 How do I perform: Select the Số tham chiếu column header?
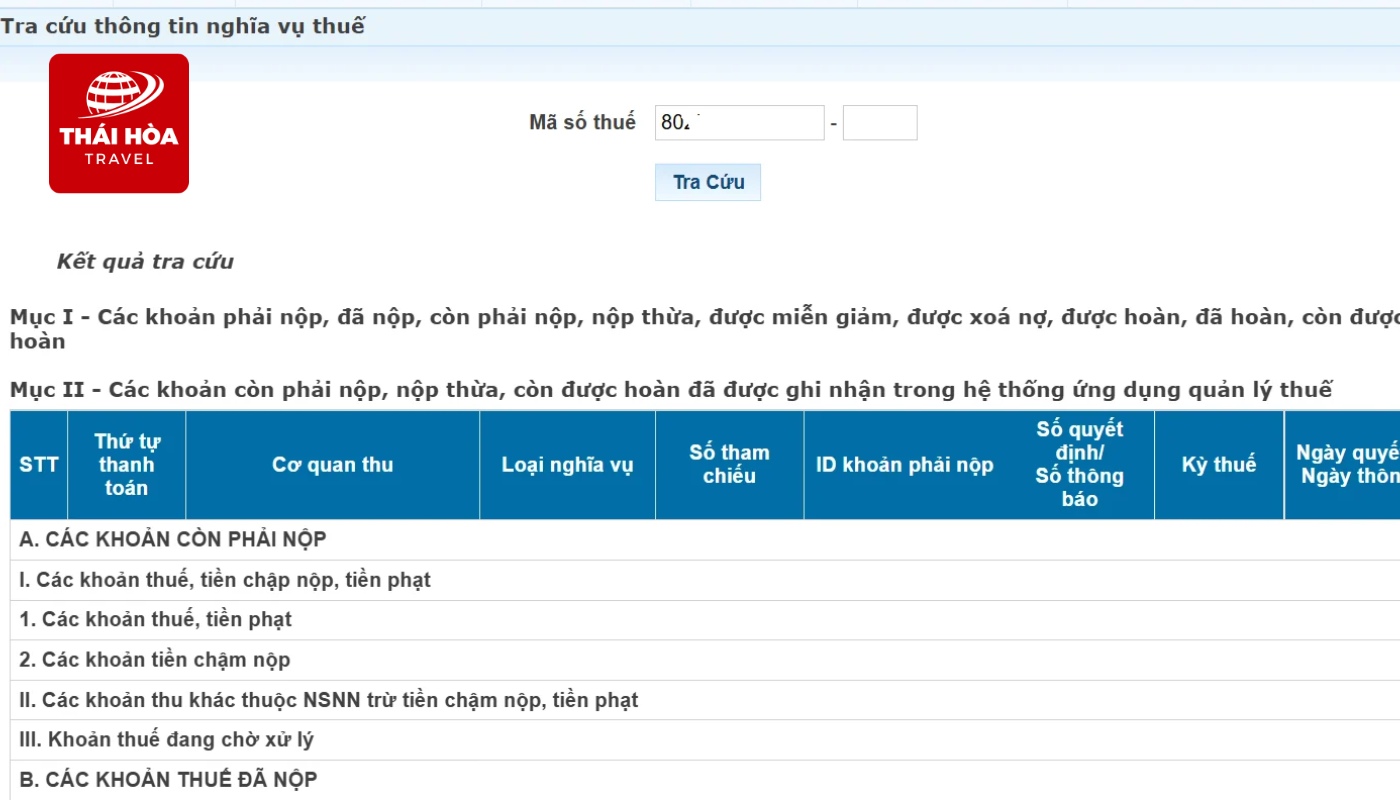tap(730, 465)
